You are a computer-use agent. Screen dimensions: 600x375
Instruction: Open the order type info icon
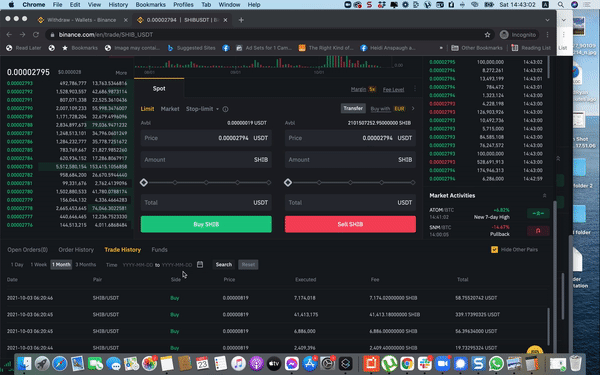click(x=225, y=109)
